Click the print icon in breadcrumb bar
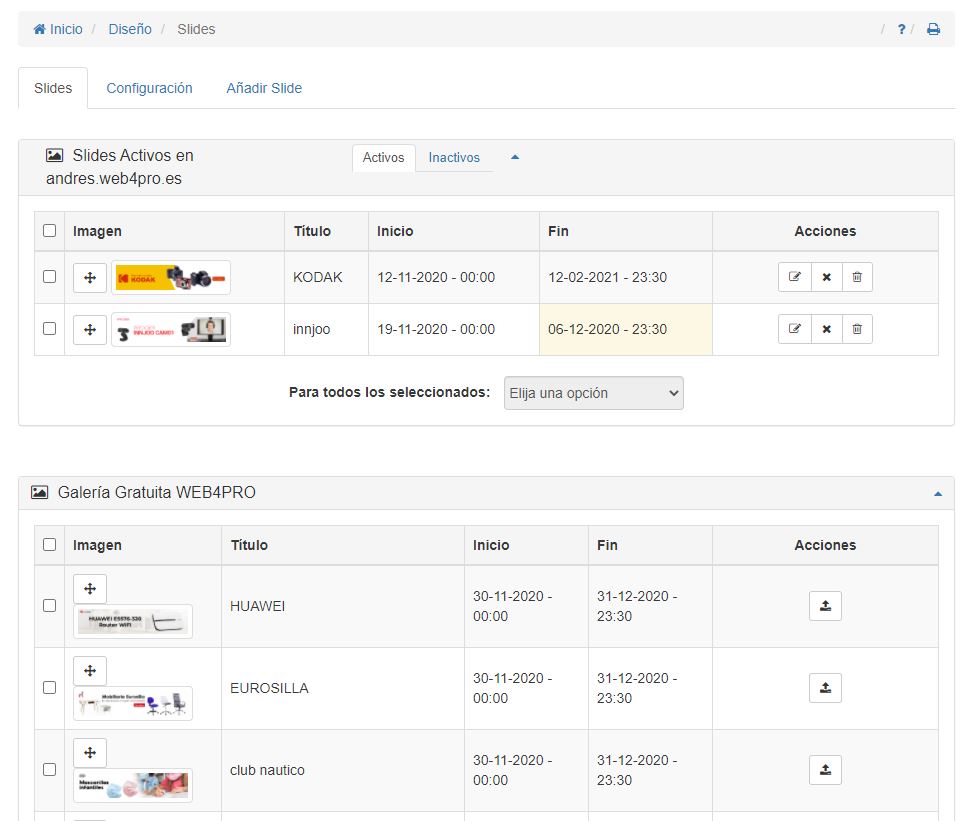This screenshot has height=821, width=974. [x=933, y=30]
